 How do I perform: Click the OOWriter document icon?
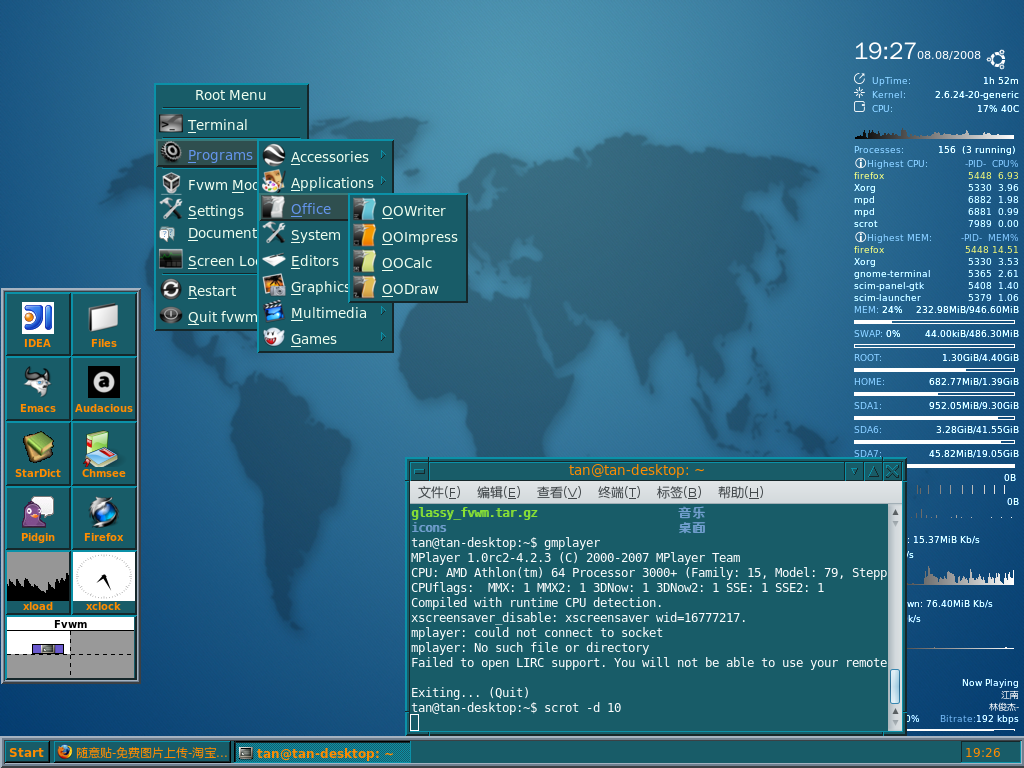364,210
